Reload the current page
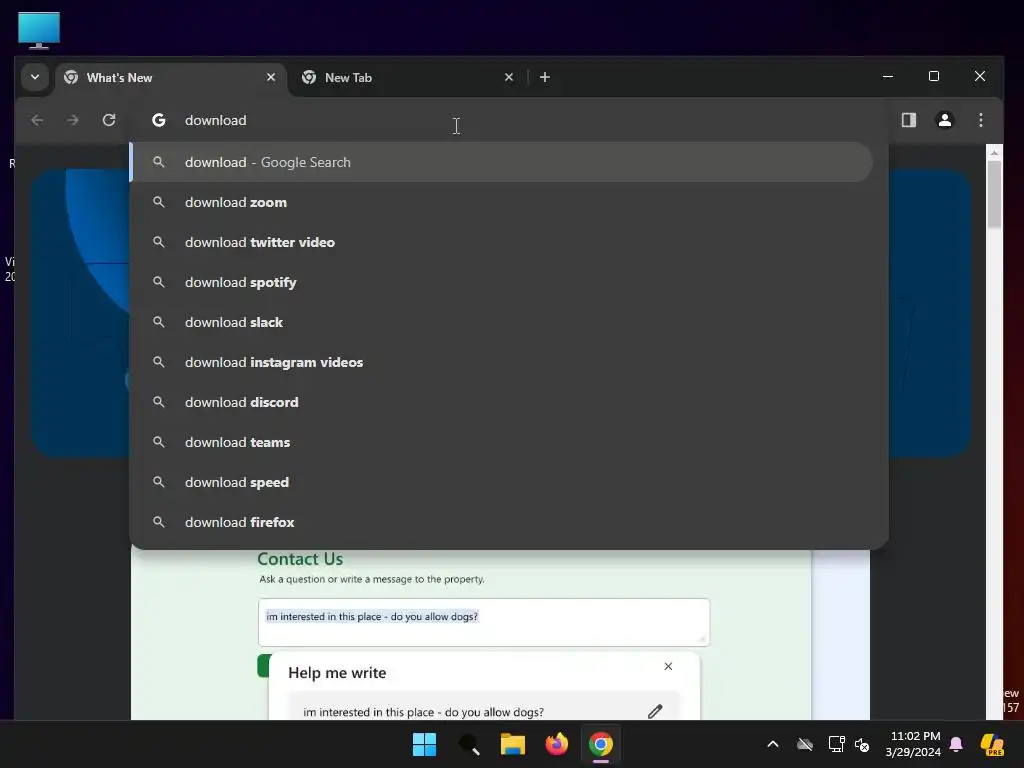 [x=109, y=120]
